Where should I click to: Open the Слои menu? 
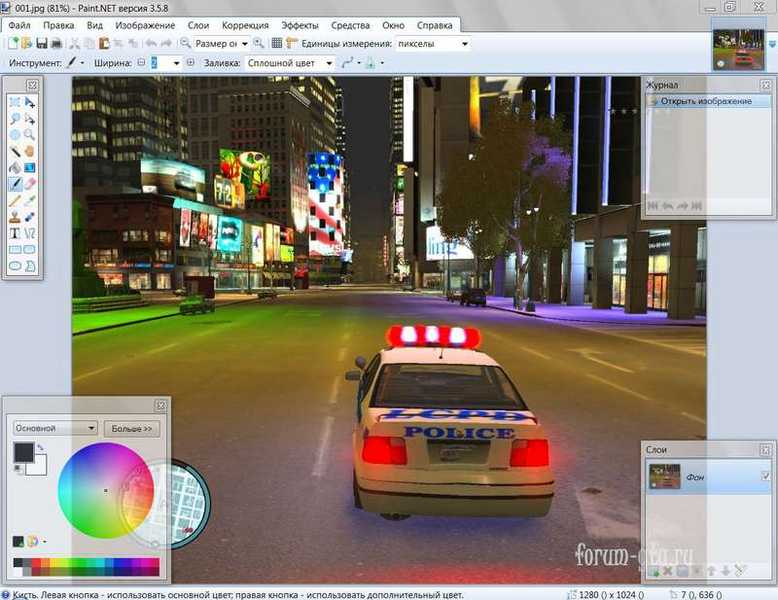point(198,25)
